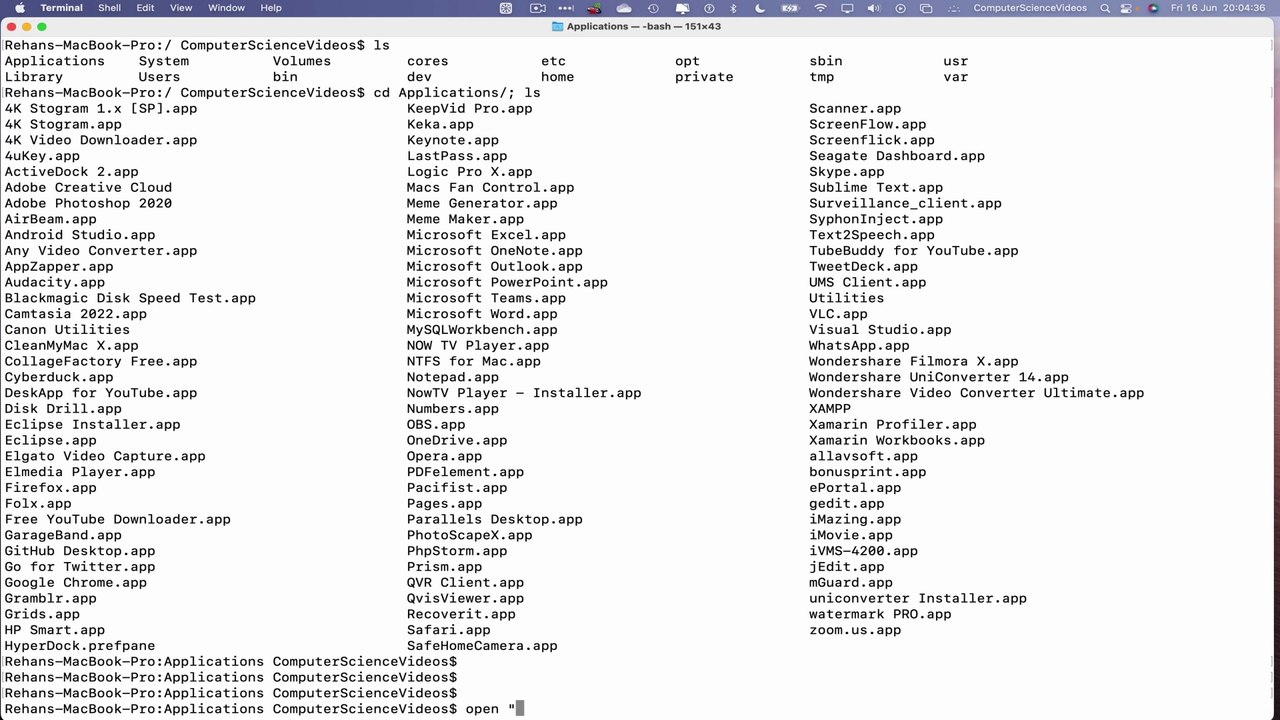Click 'NowTV Player – Installer.app' text

524,393
